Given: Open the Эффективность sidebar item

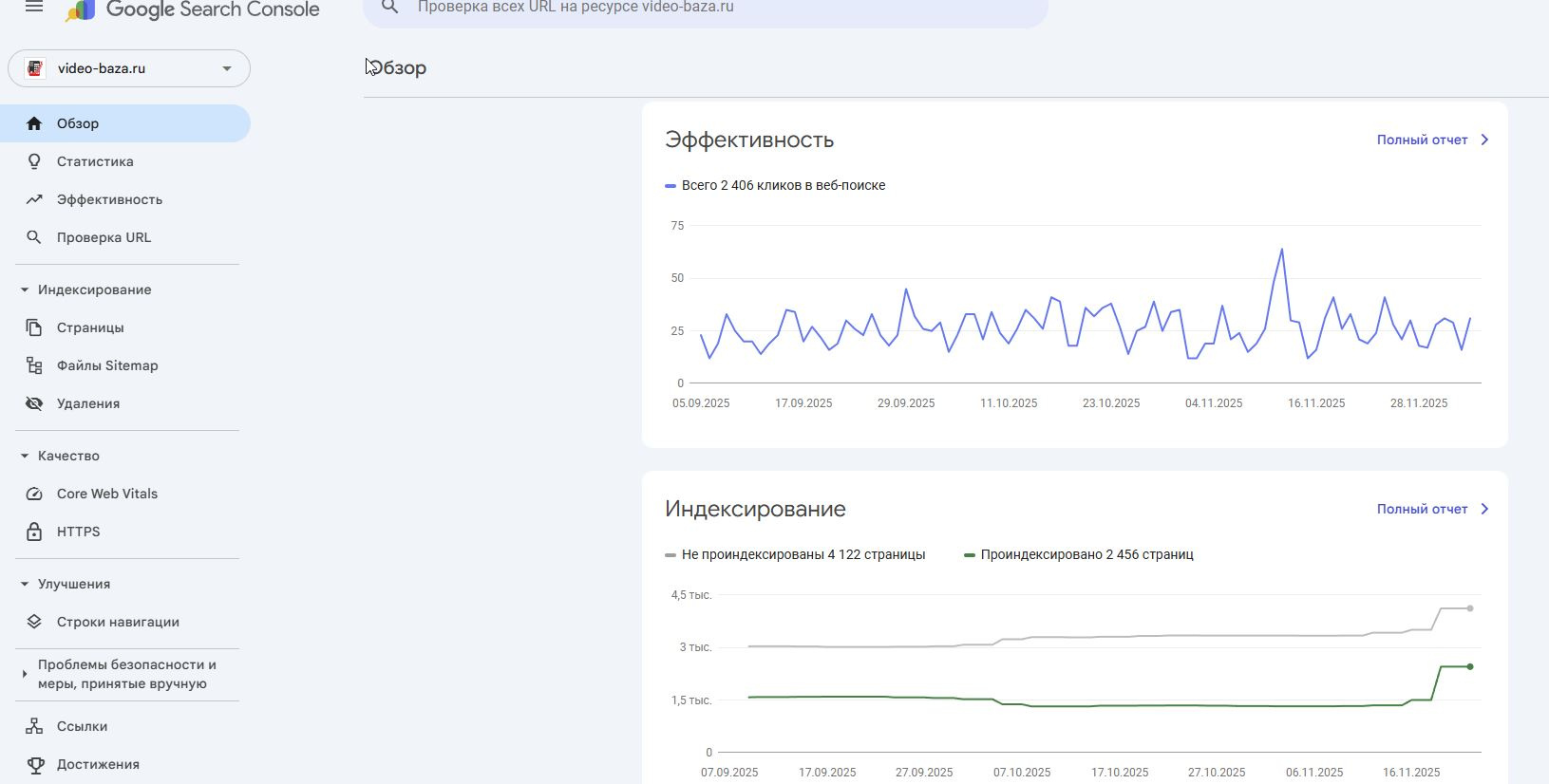Looking at the screenshot, I should 109,199.
